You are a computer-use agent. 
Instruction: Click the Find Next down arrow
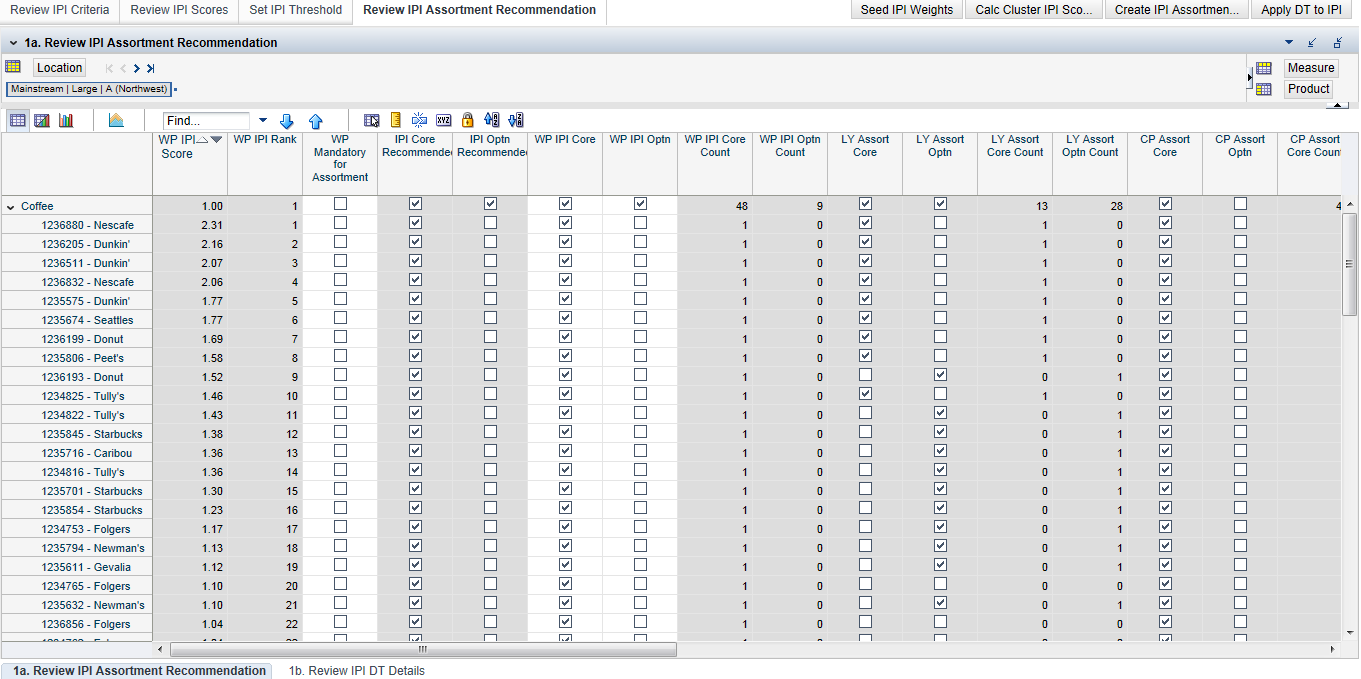[x=286, y=121]
